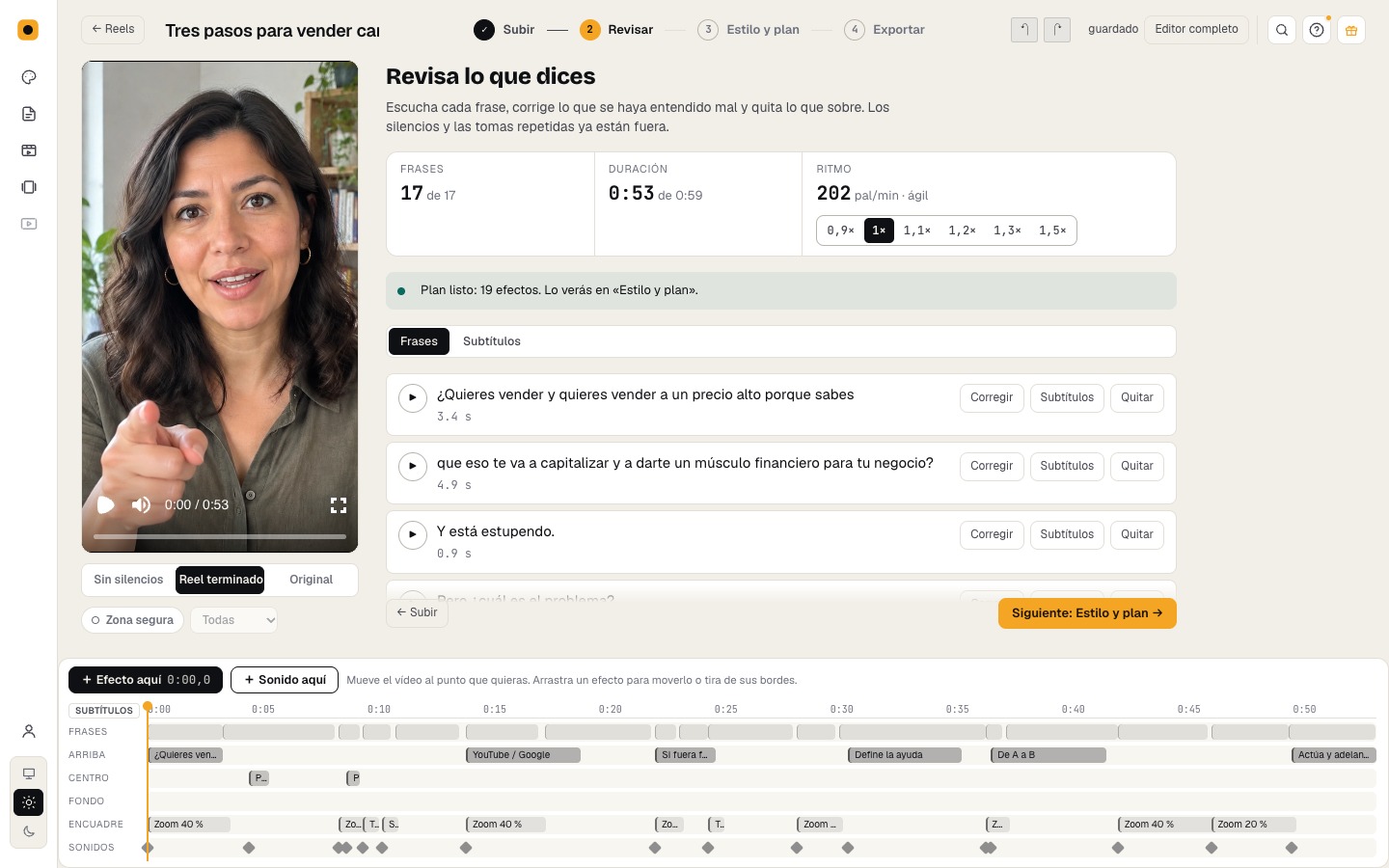Screen dimensions: 1389x868
Task: Click the account person icon in the sidebar
Action: (29, 731)
